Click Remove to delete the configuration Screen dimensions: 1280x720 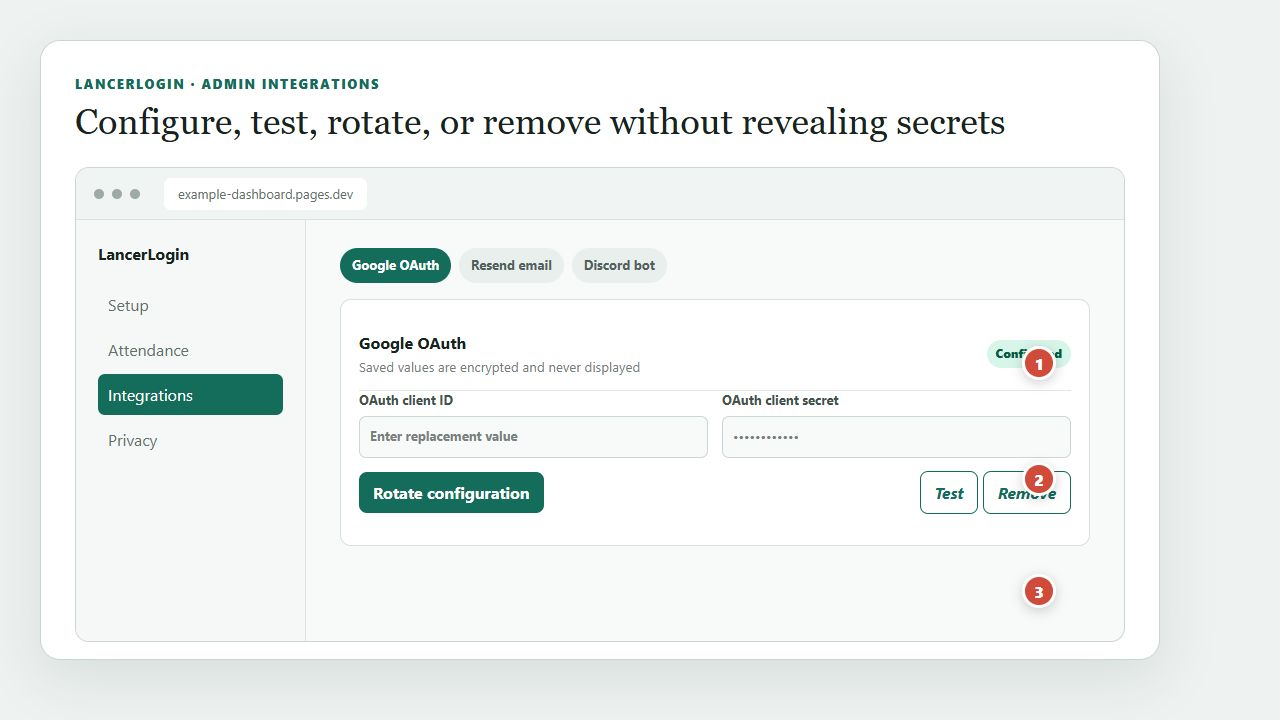coord(1027,493)
